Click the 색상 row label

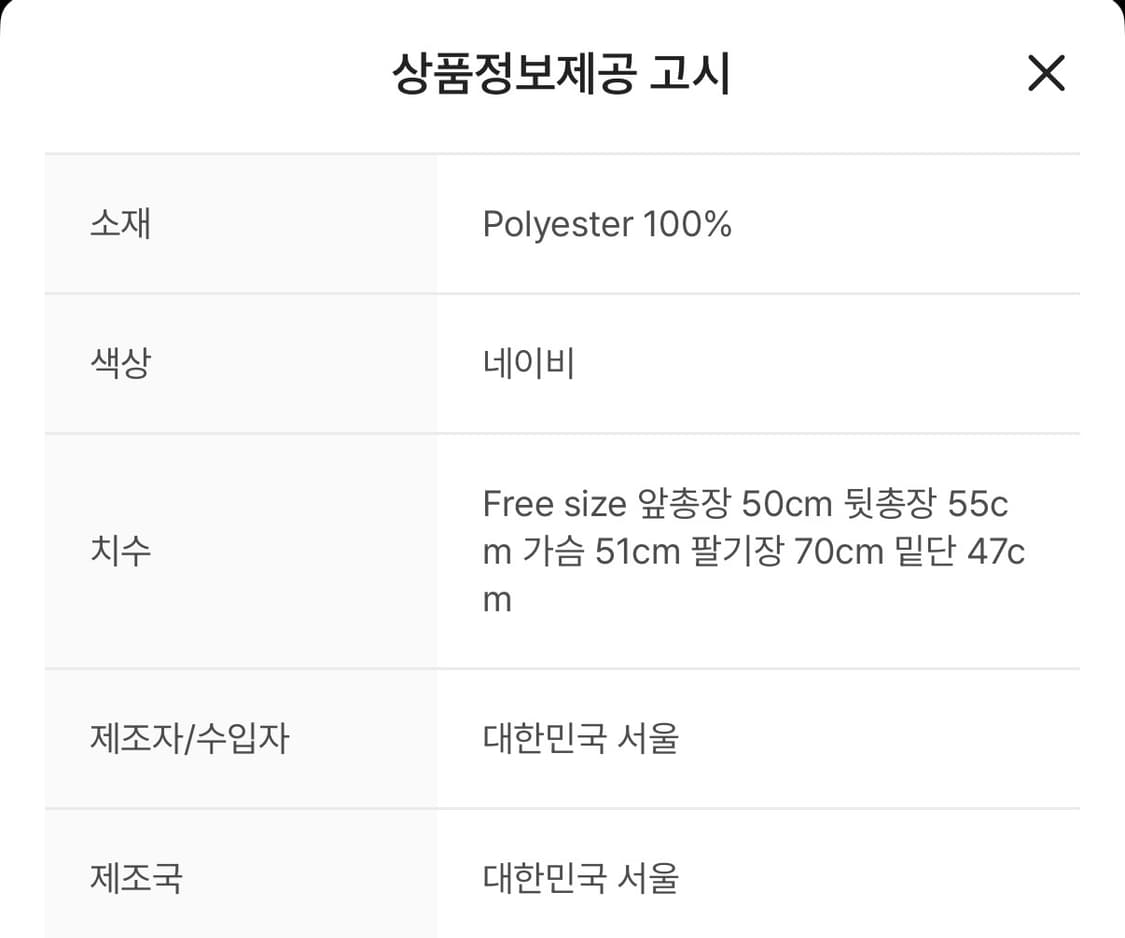pos(120,364)
